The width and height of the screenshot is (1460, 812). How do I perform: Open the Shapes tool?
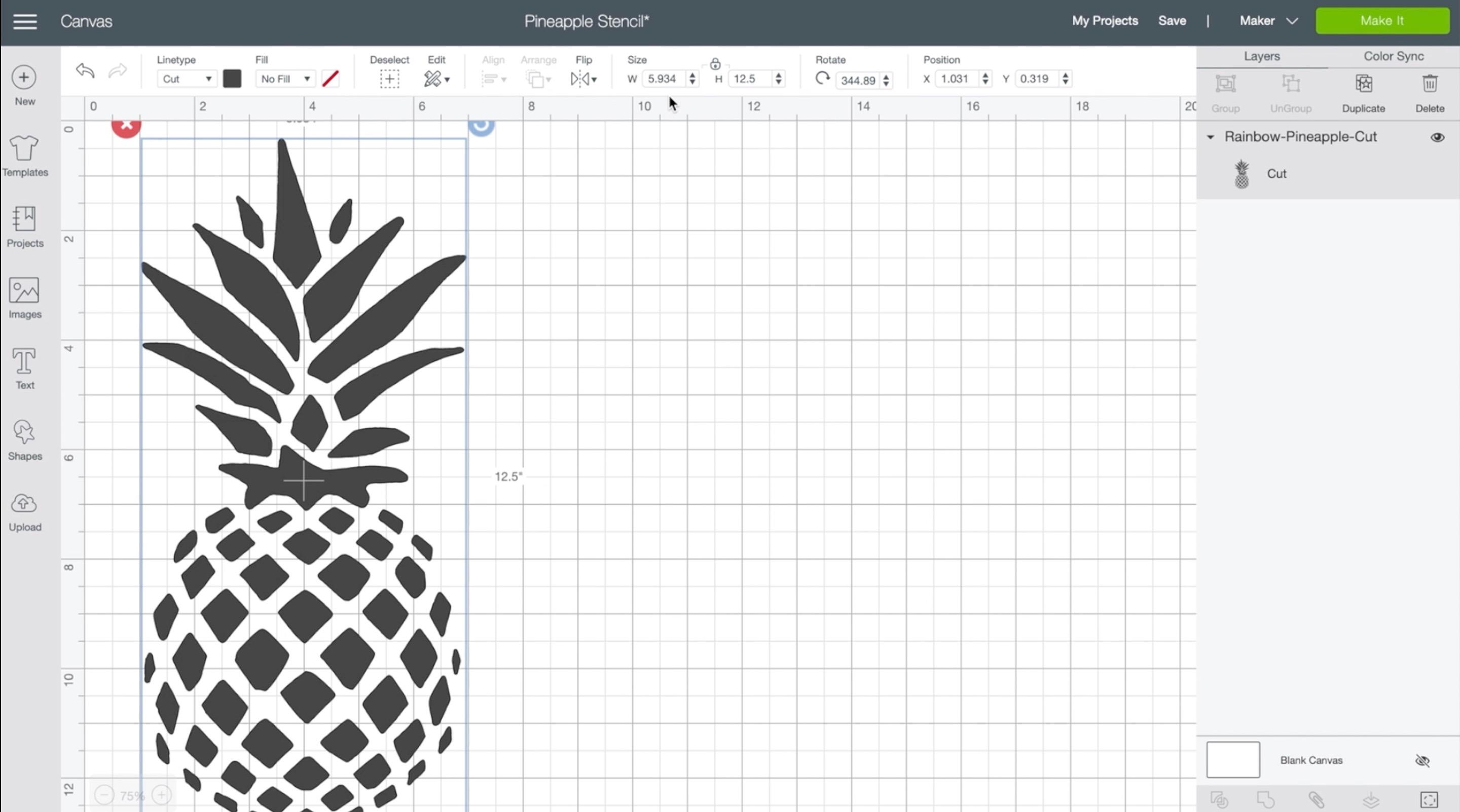coord(24,440)
